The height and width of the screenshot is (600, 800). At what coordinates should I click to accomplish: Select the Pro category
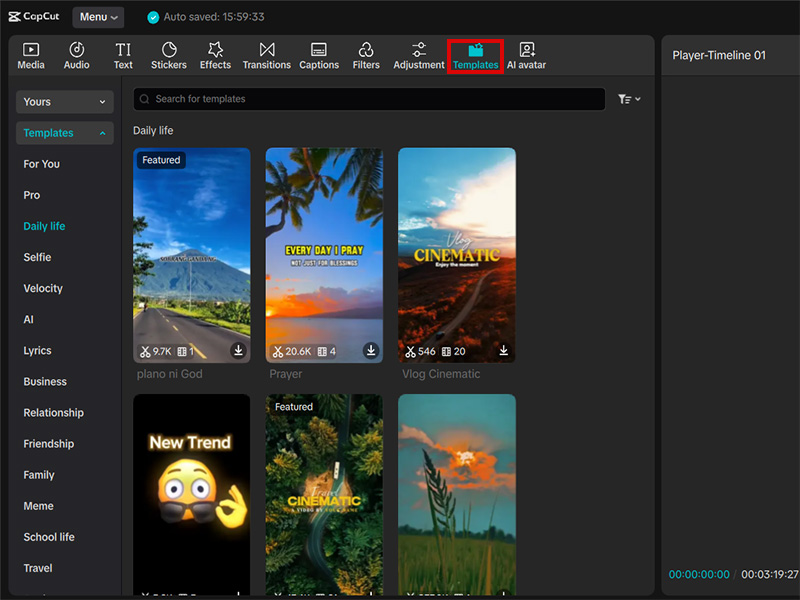[x=32, y=195]
